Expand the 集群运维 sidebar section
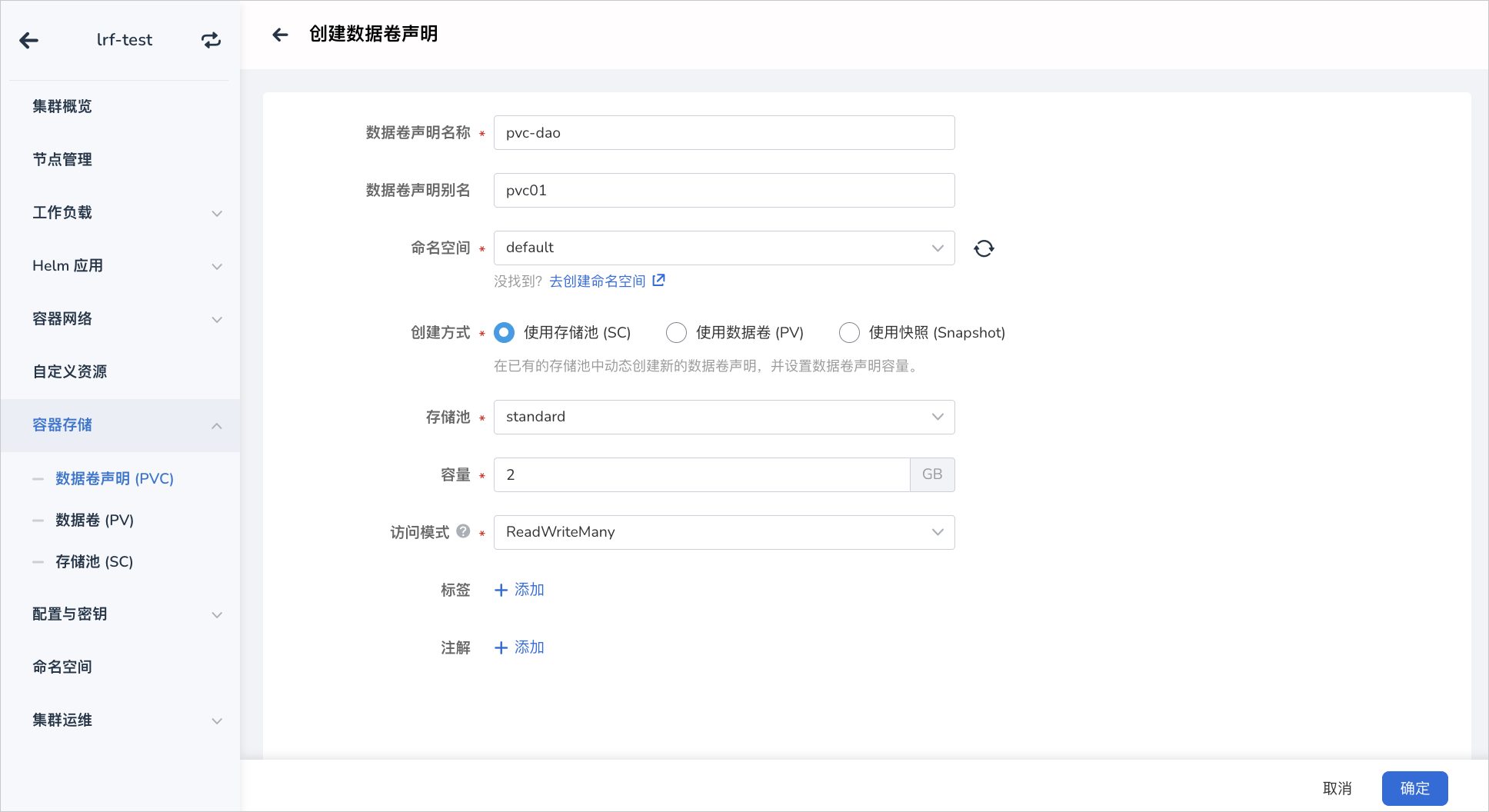The image size is (1489, 812). 120,720
